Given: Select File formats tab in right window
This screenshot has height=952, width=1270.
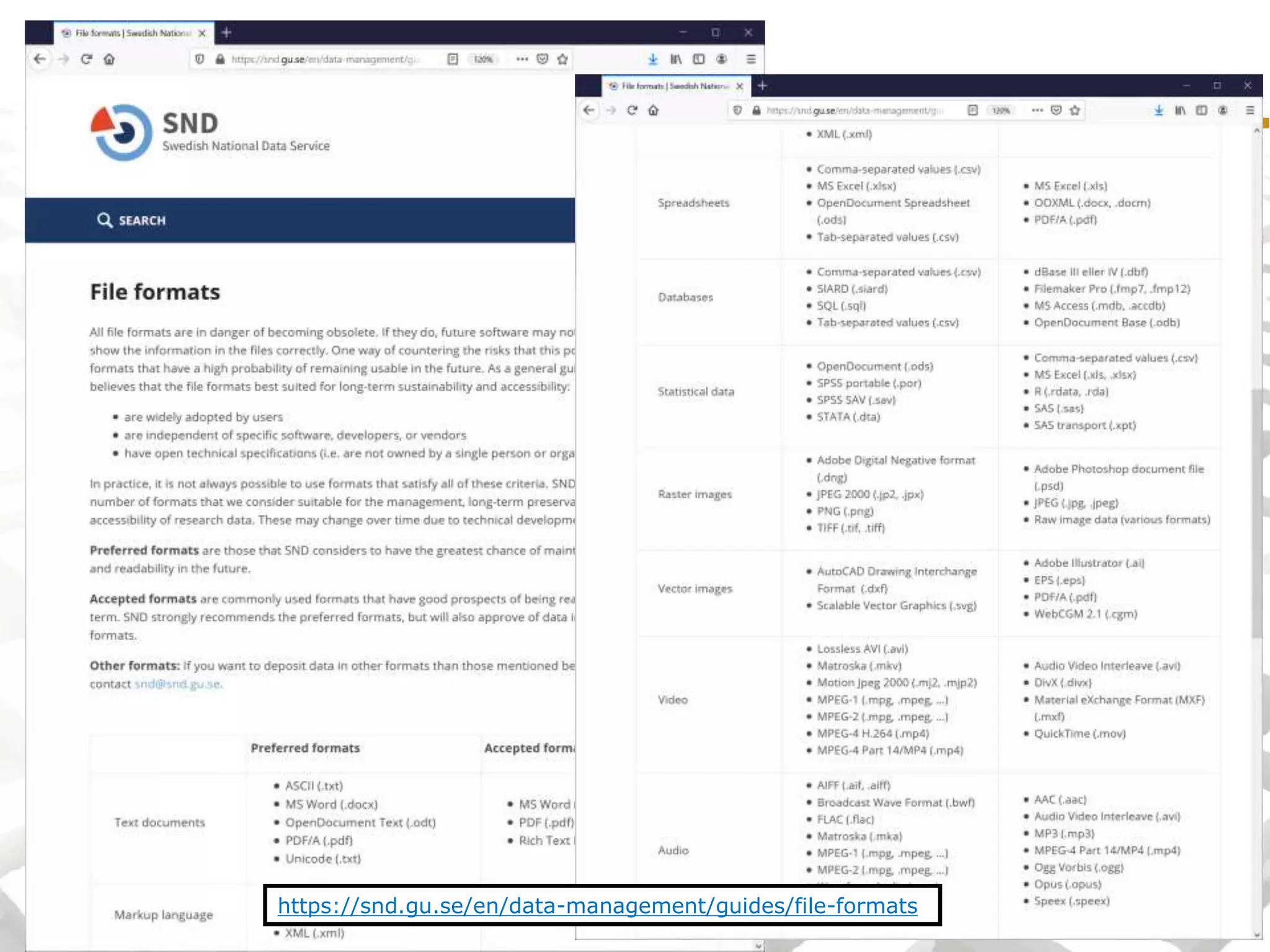Looking at the screenshot, I should pos(676,86).
